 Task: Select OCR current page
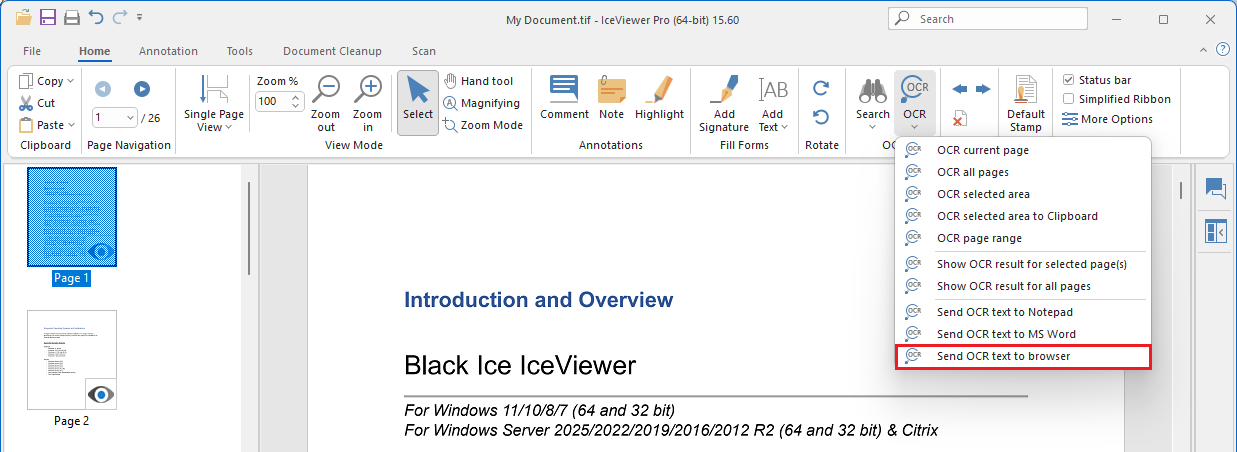point(1023,150)
